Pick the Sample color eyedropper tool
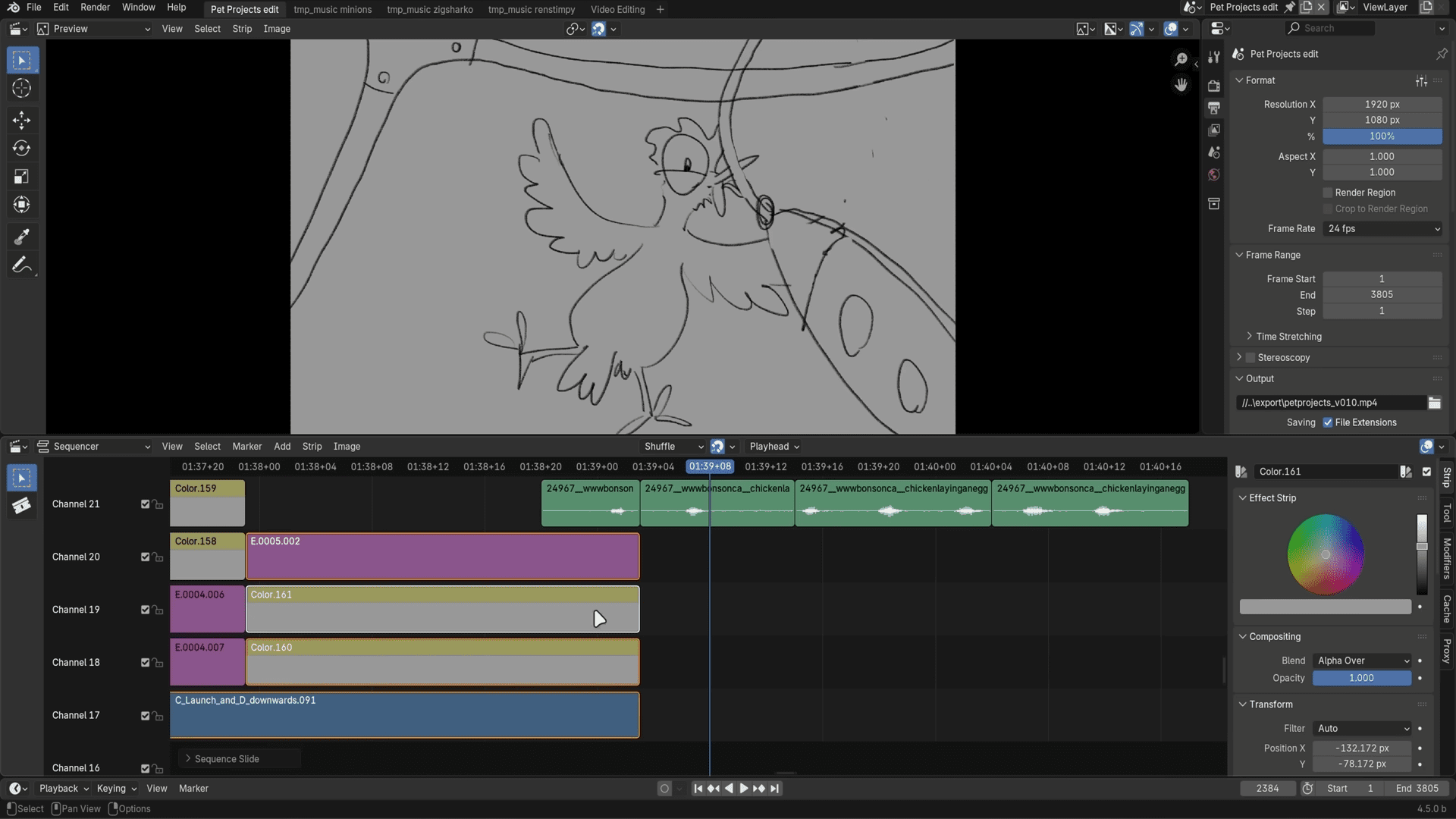The width and height of the screenshot is (1456, 819). point(21,237)
